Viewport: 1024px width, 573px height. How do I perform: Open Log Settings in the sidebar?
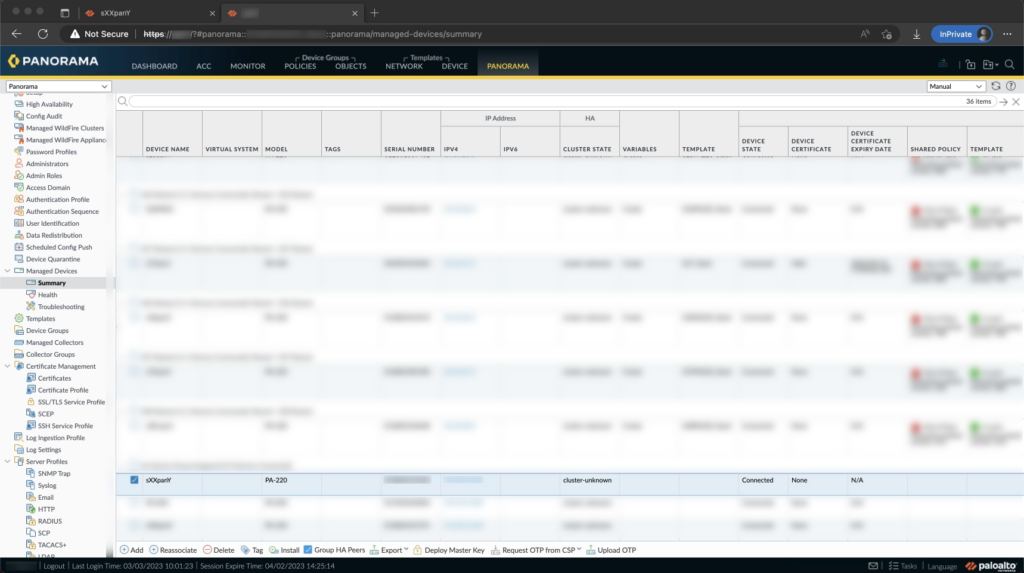click(43, 450)
